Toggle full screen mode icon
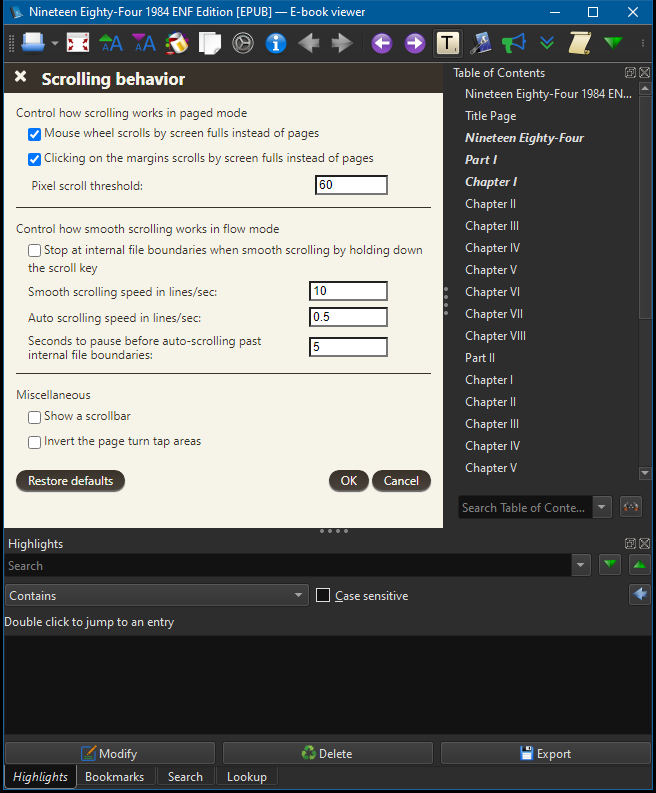656x793 pixels. (x=78, y=42)
